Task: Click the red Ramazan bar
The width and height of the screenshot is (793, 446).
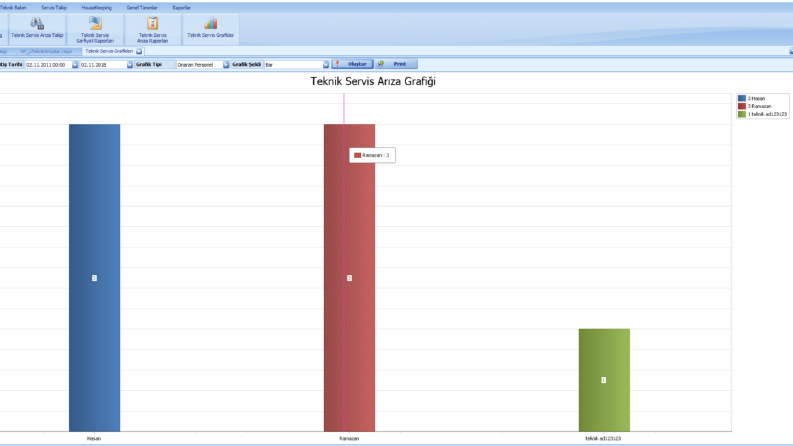Action: click(x=349, y=278)
